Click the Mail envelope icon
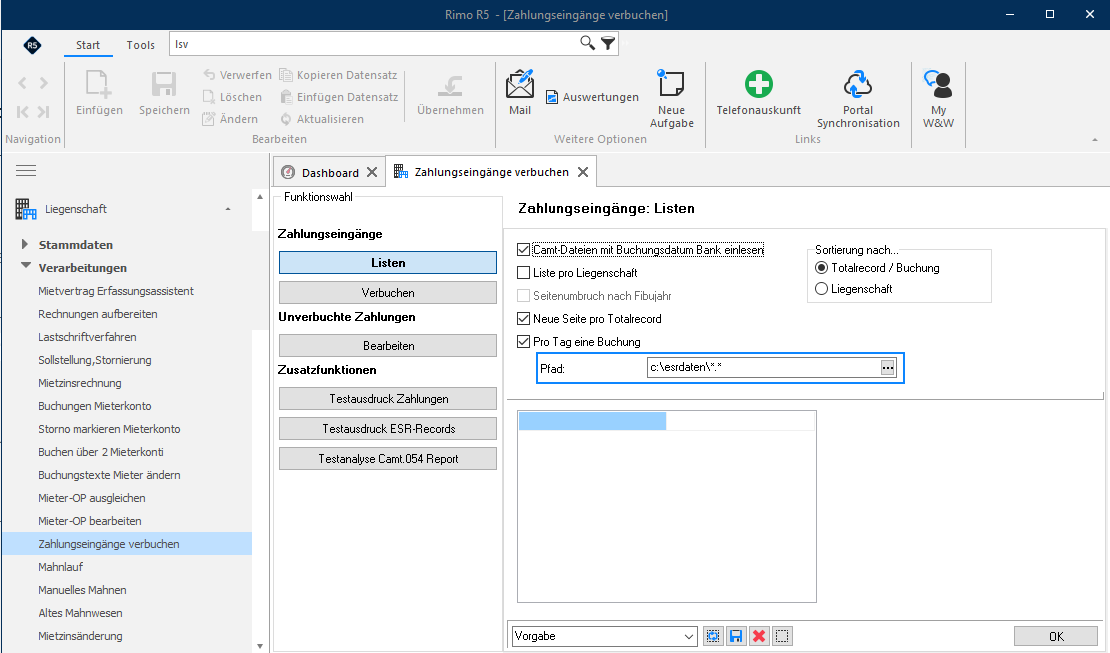Image resolution: width=1110 pixels, height=653 pixels. [520, 84]
